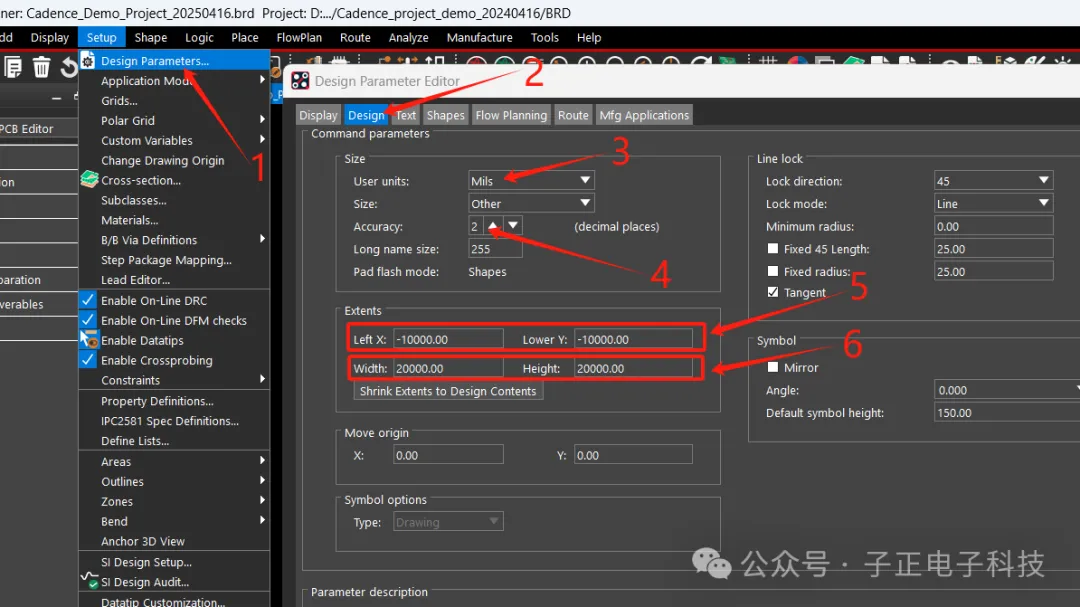Click the Cross-section layer stack icon
Viewport: 1080px width, 607px height.
pos(89,180)
